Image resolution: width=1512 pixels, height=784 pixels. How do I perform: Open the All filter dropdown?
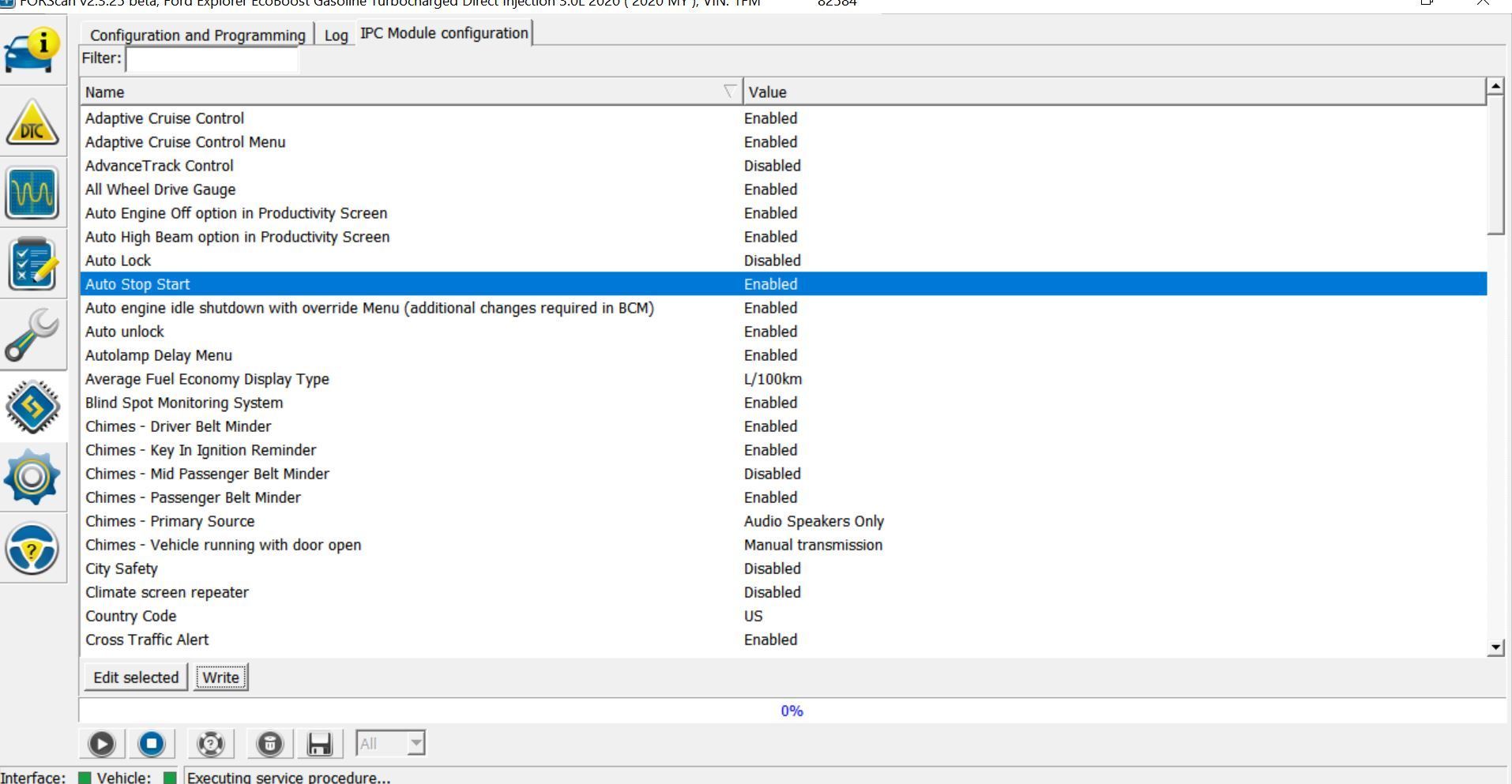[390, 742]
